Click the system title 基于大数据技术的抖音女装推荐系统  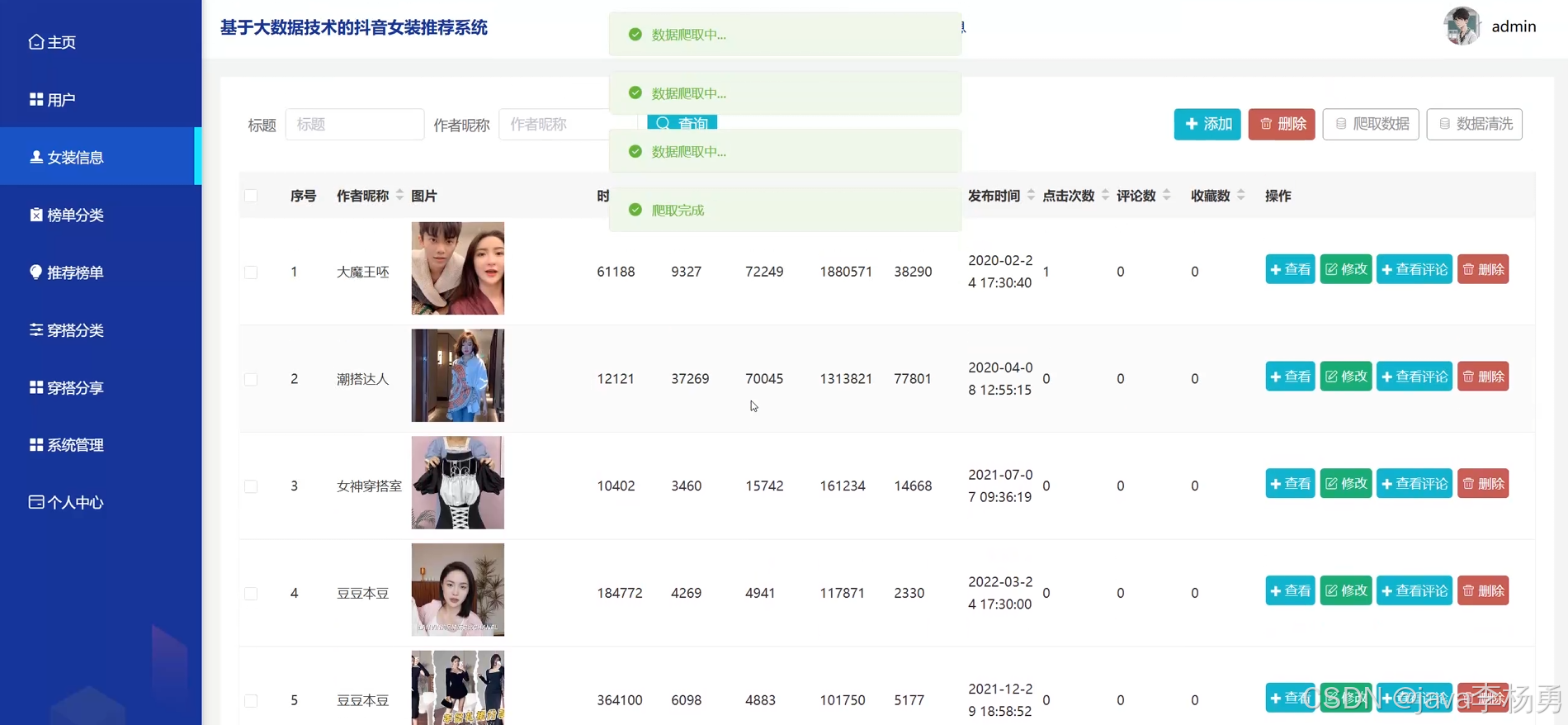point(354,27)
